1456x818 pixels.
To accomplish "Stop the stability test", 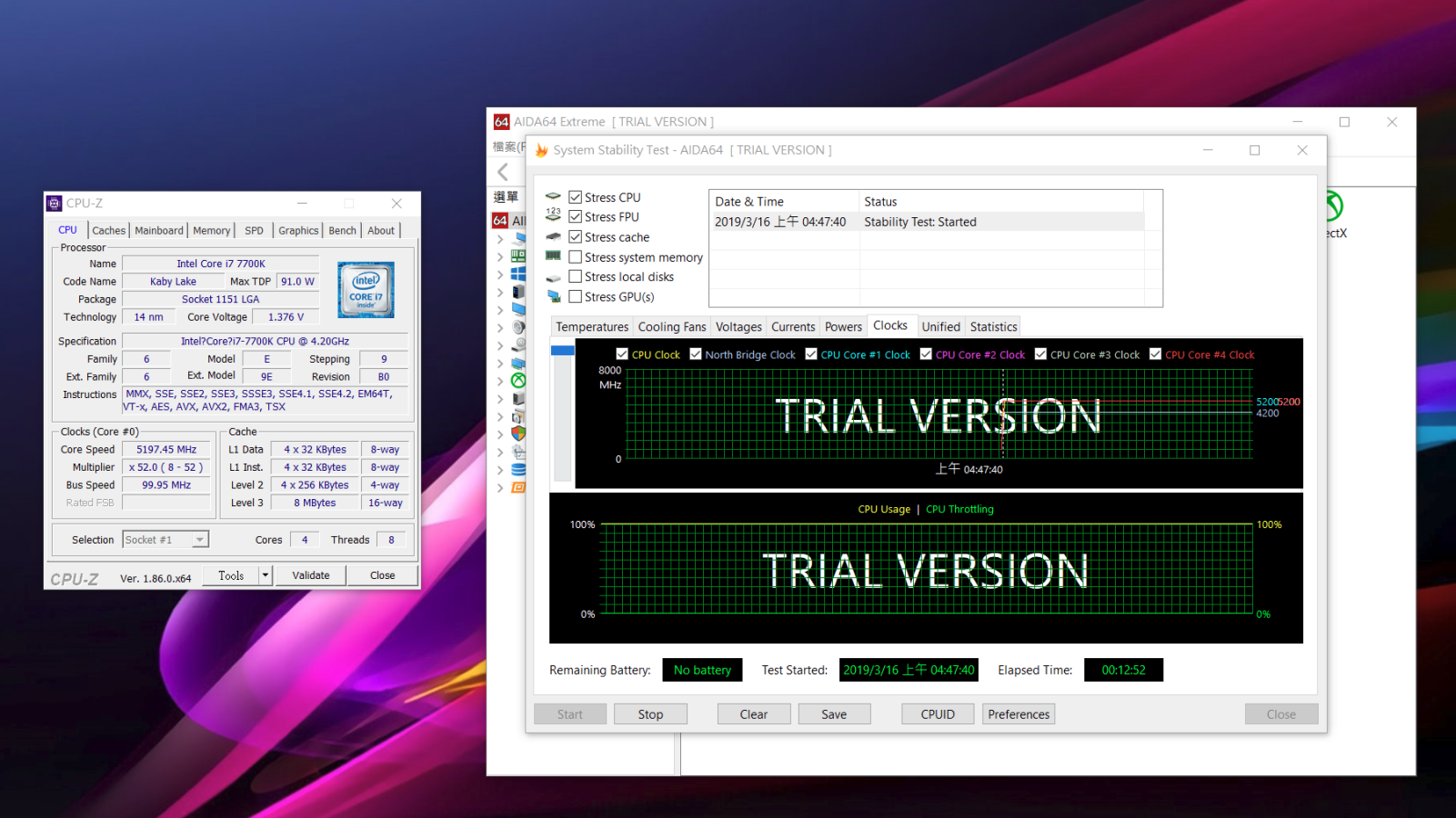I will pyautogui.click(x=650, y=714).
